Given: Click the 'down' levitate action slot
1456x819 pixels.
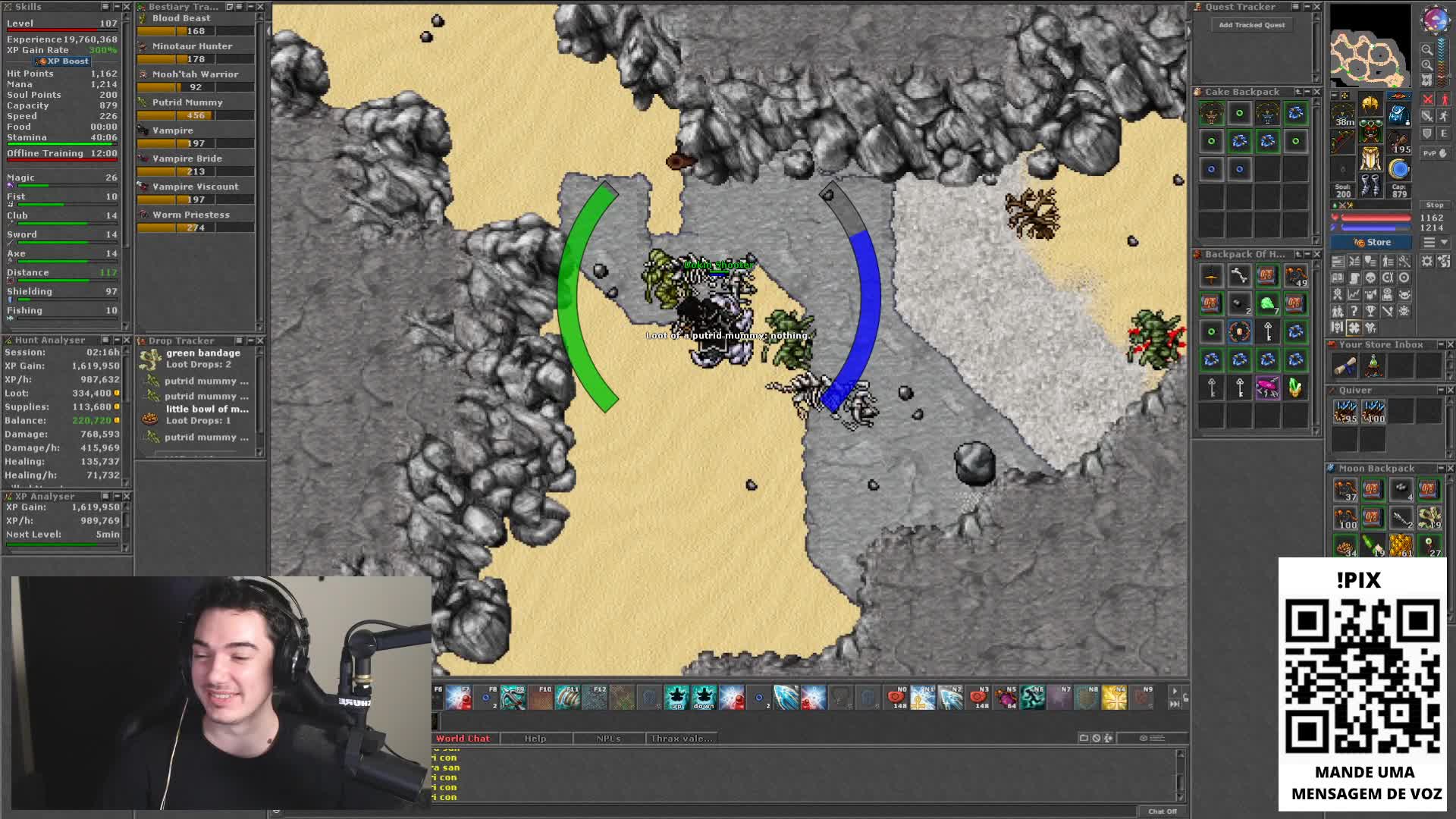Looking at the screenshot, I should pyautogui.click(x=704, y=698).
